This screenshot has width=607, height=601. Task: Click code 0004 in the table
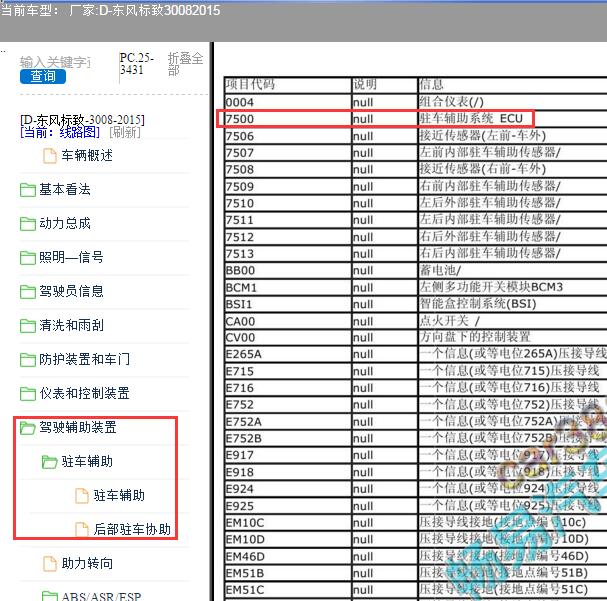click(x=240, y=103)
